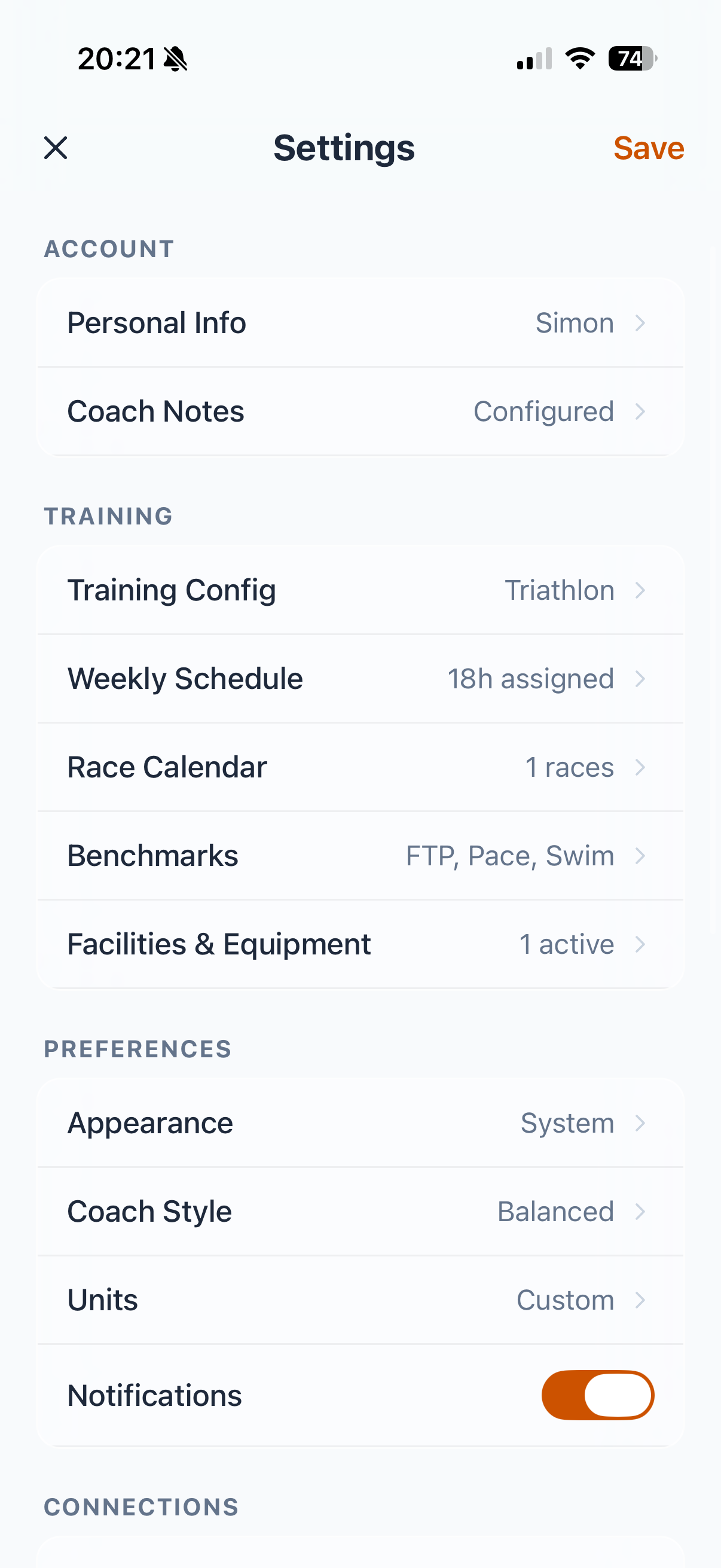Close Settings with the X icon

pos(56,148)
